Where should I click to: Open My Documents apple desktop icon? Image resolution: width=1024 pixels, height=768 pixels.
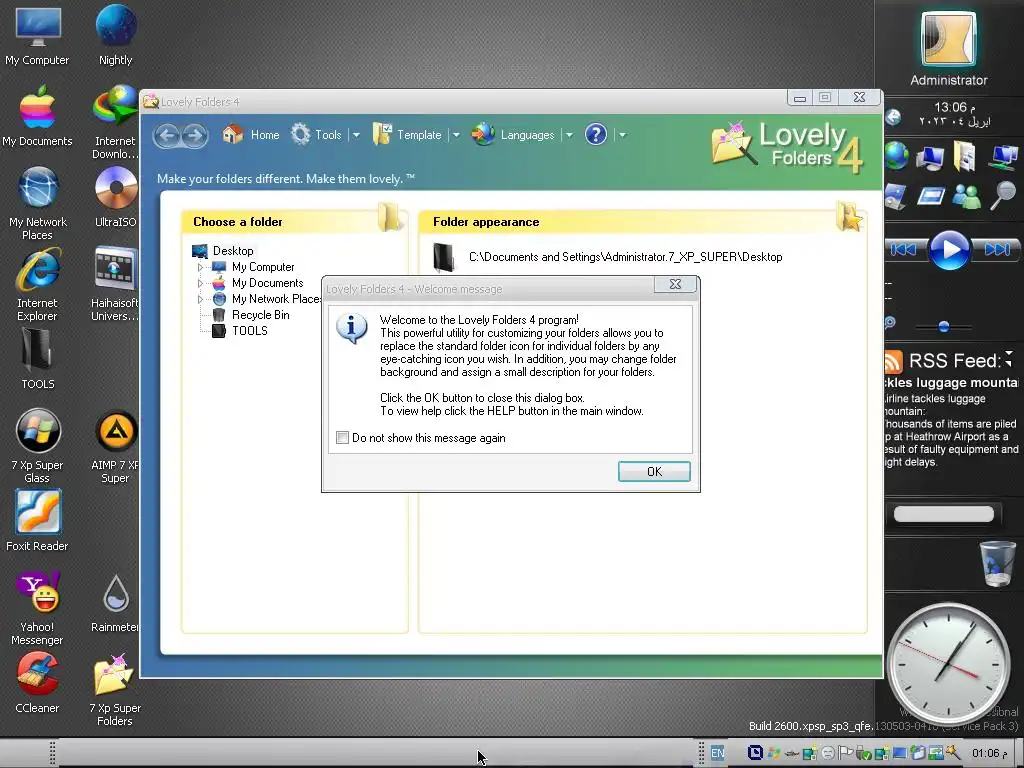coord(37,116)
